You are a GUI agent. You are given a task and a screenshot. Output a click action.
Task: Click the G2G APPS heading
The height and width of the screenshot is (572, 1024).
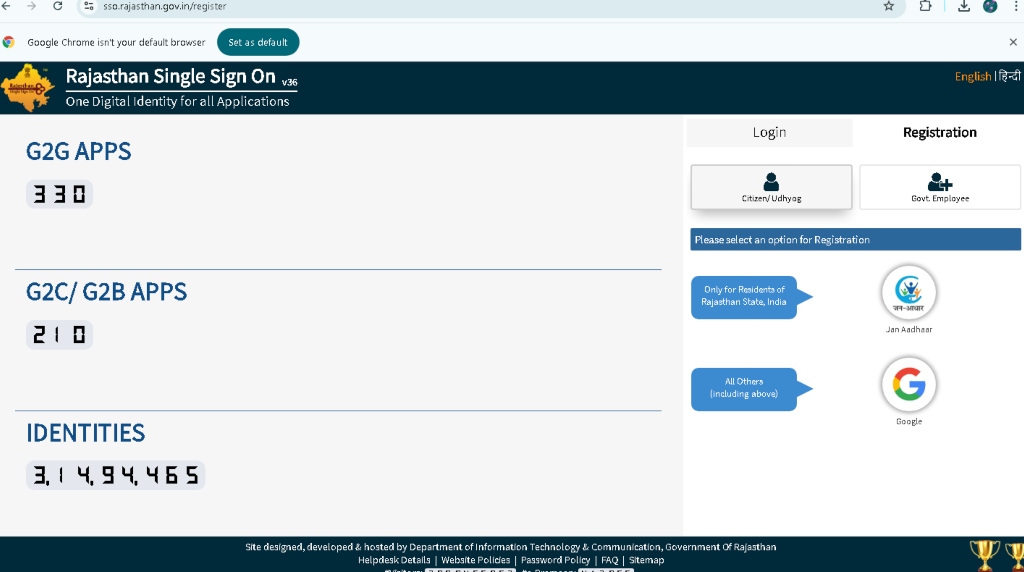pos(78,151)
